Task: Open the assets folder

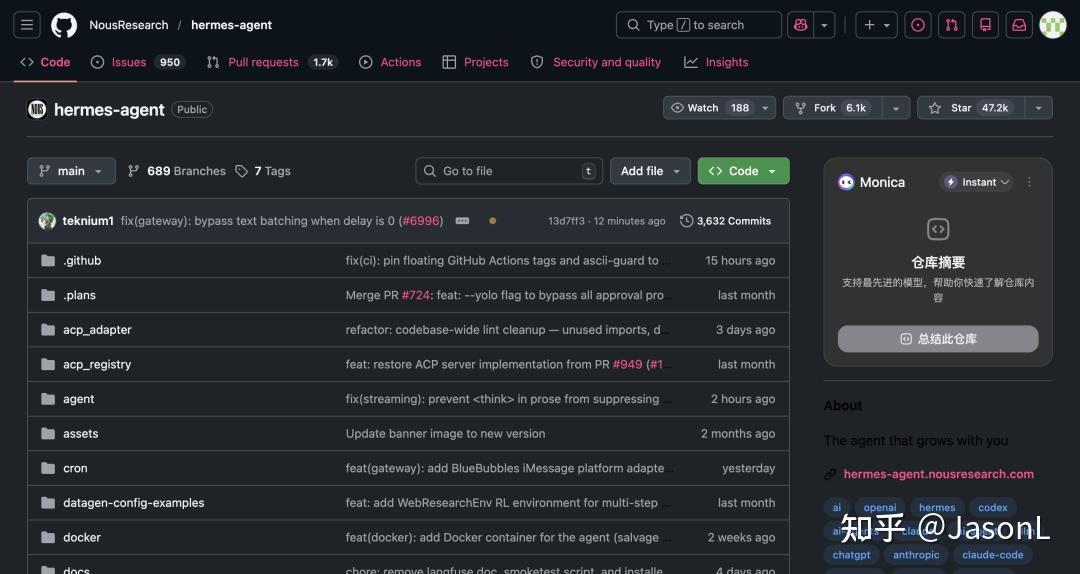Action: pos(81,433)
